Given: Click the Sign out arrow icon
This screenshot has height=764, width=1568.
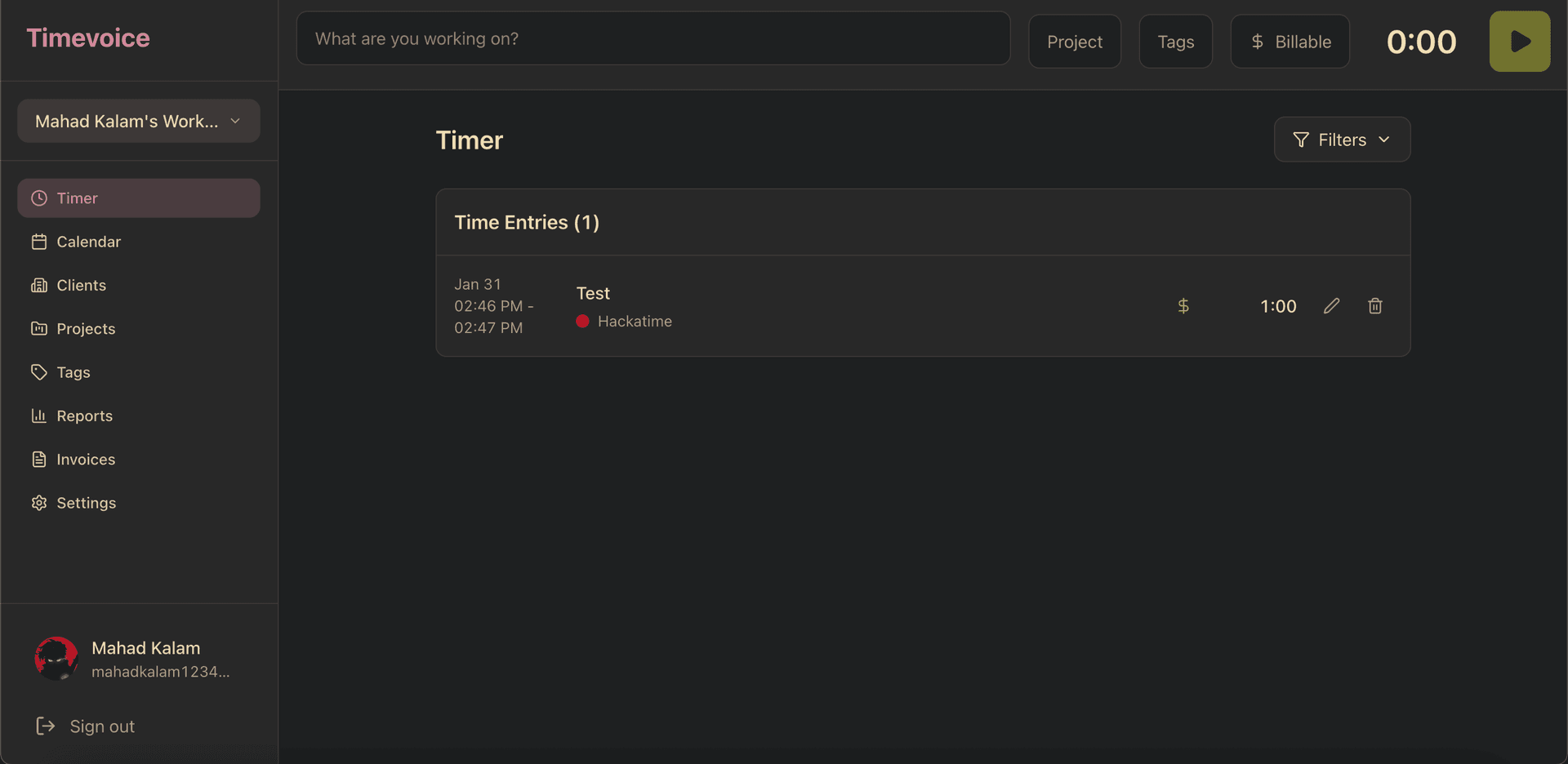Looking at the screenshot, I should pyautogui.click(x=46, y=726).
